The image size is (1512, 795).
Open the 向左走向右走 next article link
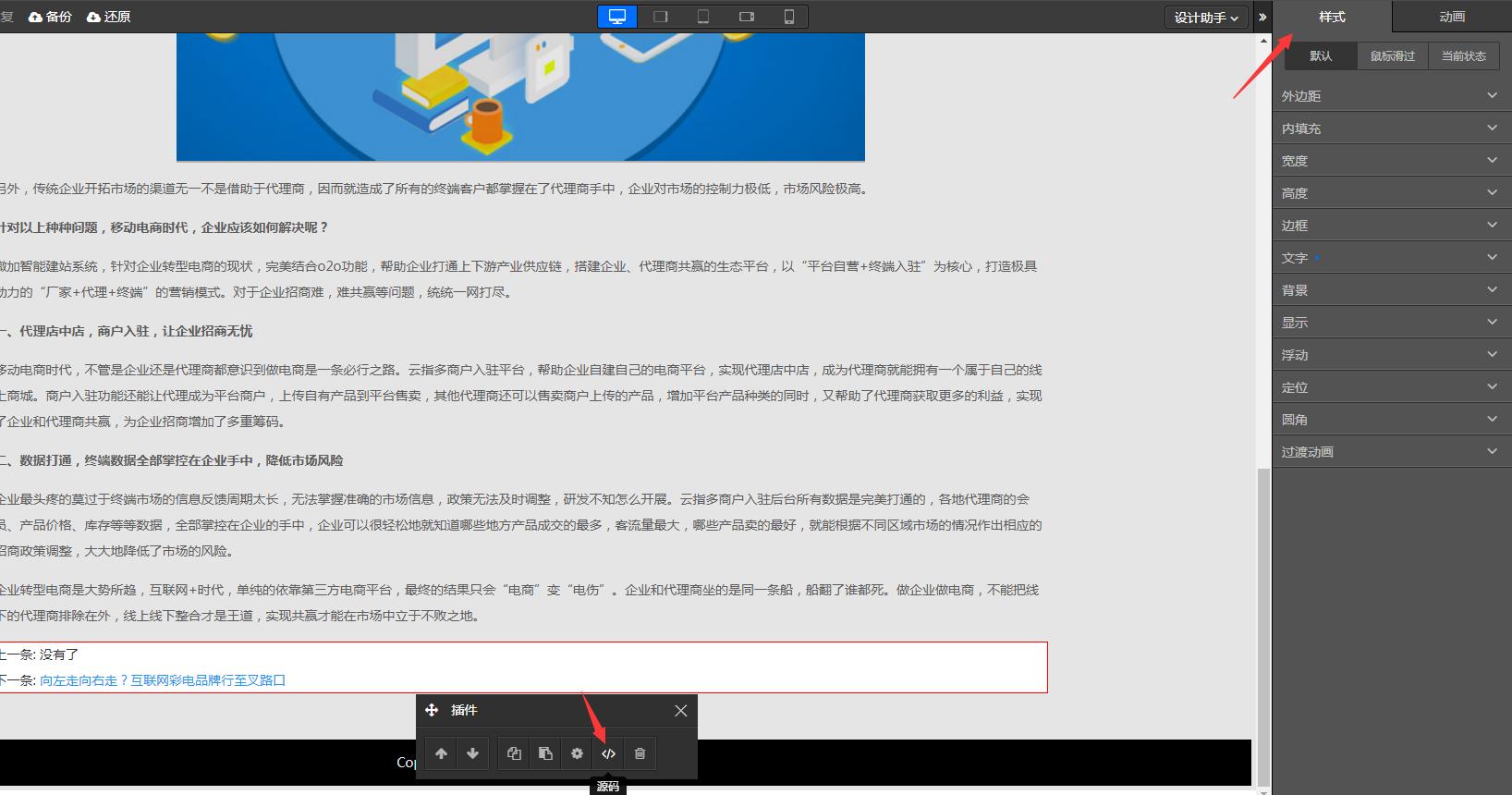coord(163,680)
